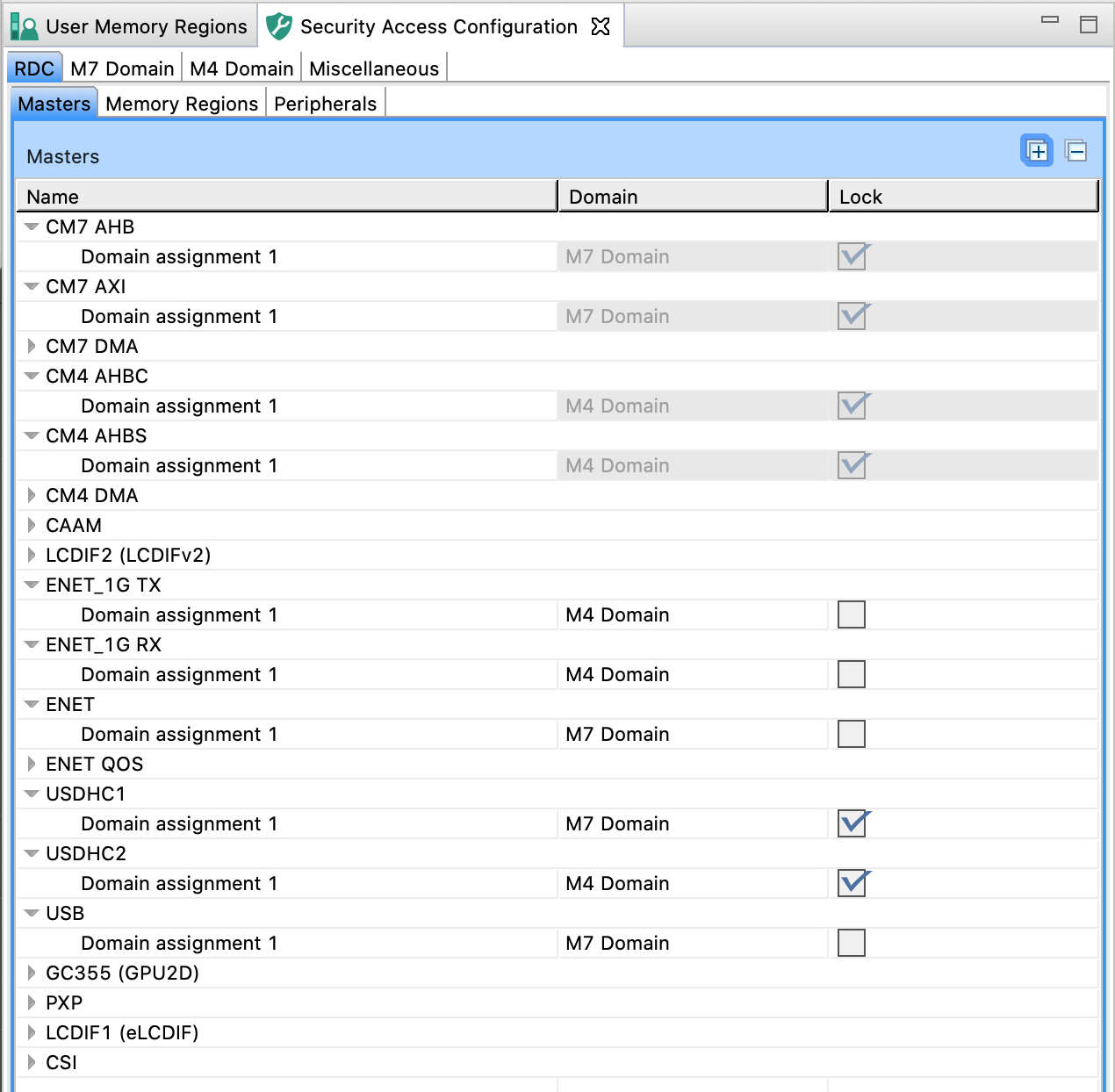Toggle lock checkbox for USB domain assignment
The width and height of the screenshot is (1115, 1092).
851,943
